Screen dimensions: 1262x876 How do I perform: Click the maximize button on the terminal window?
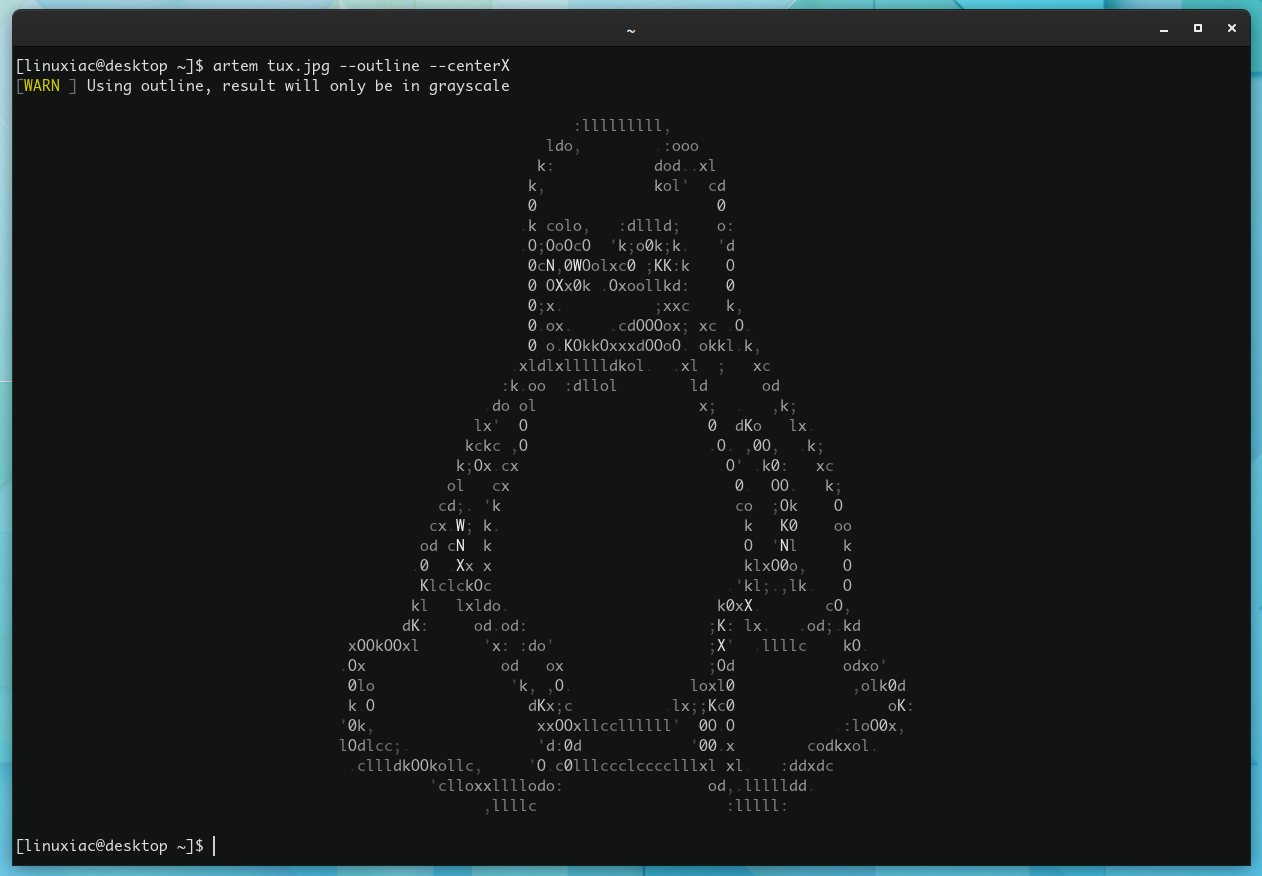pyautogui.click(x=1197, y=29)
